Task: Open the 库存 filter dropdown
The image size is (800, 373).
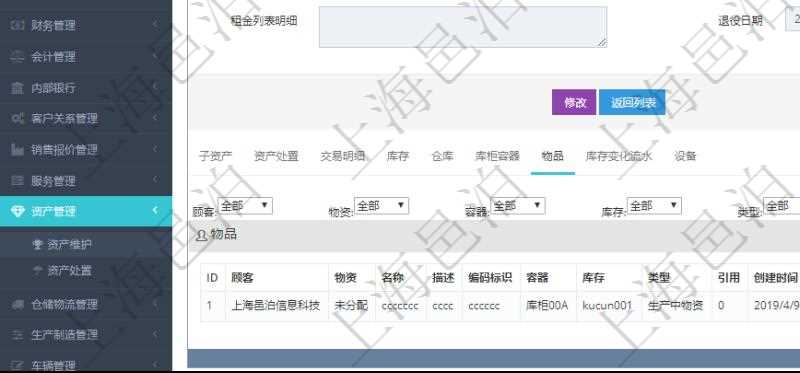Action: [x=654, y=206]
